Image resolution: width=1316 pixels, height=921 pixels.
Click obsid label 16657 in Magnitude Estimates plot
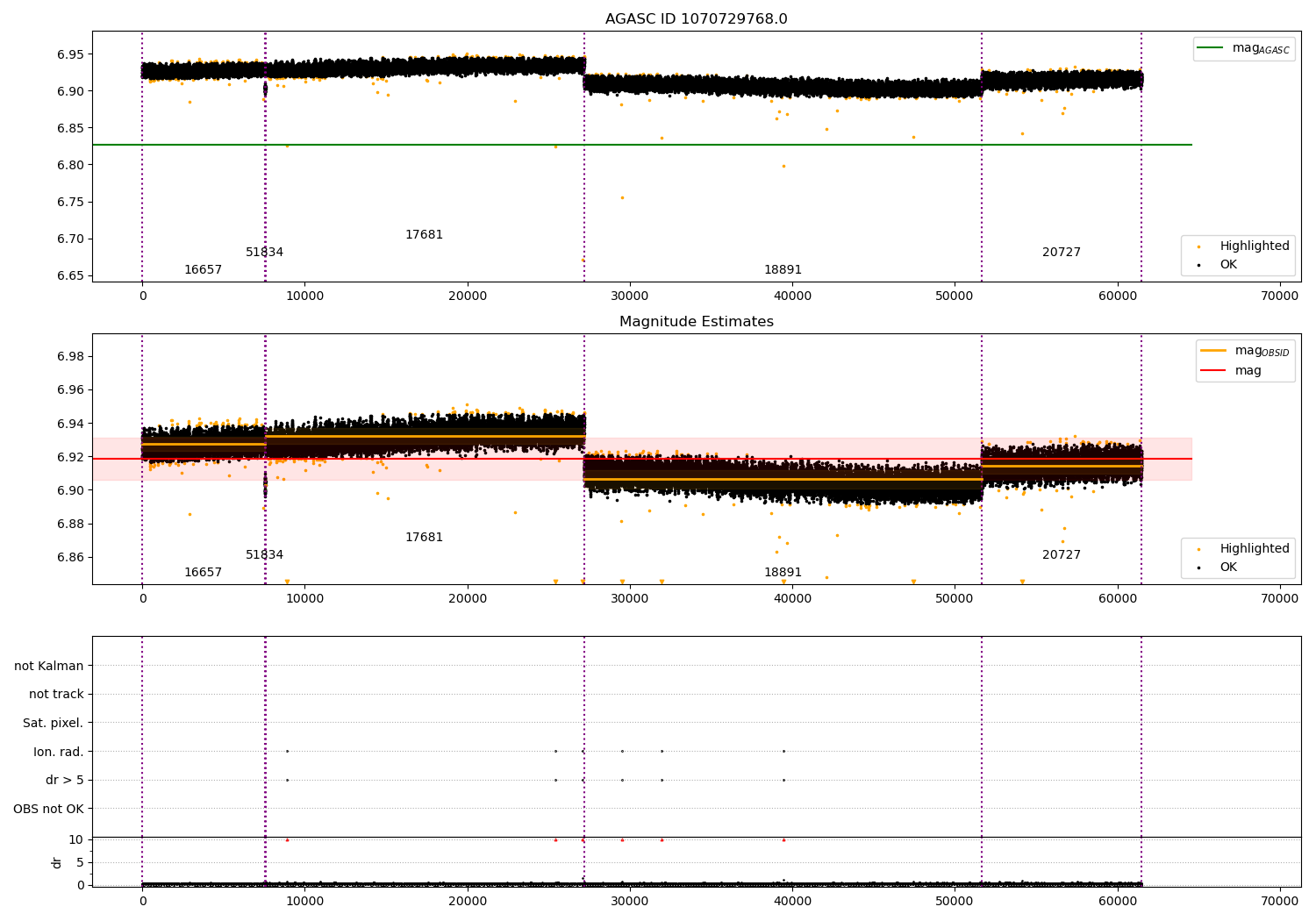[x=203, y=573]
